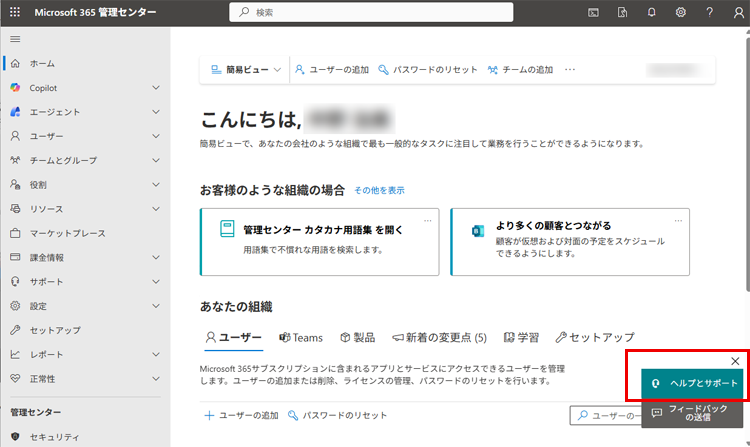Select the ユーザー tab
The image size is (750, 447).
(233, 338)
